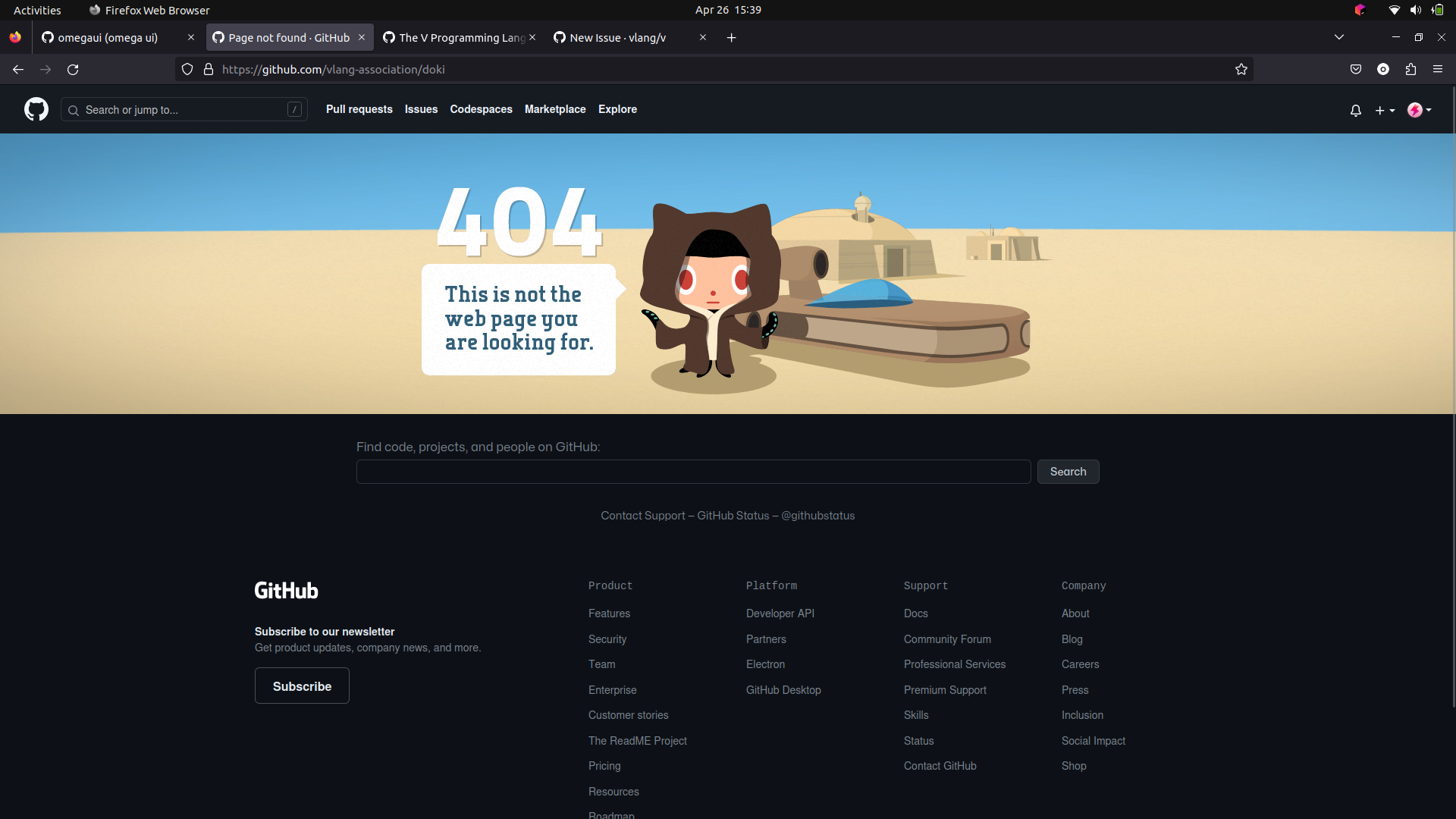
Task: Click the Subscribe newsletter button
Action: click(301, 686)
